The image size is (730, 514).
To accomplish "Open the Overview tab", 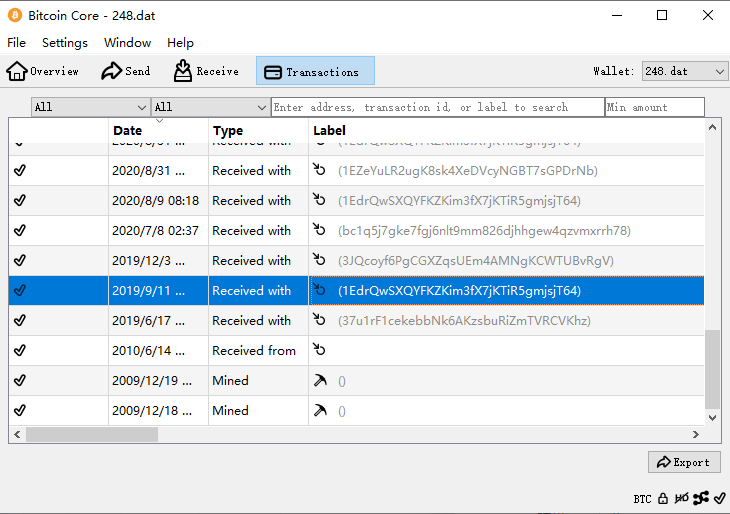I will click(43, 71).
